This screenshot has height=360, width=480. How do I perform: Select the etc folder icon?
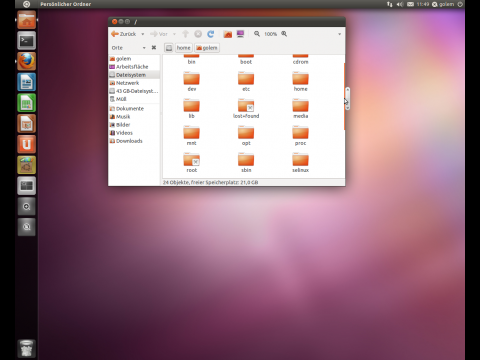(246, 79)
